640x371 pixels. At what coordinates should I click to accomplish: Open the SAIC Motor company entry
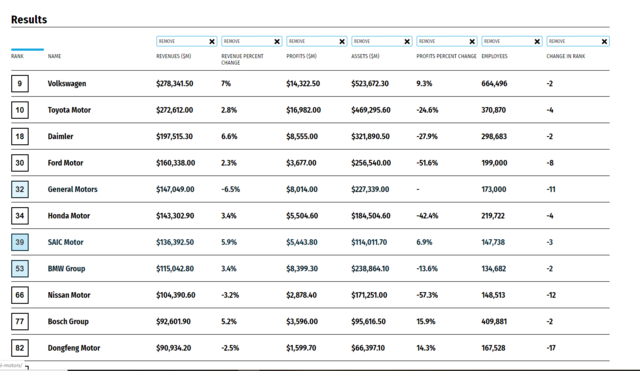coord(65,242)
